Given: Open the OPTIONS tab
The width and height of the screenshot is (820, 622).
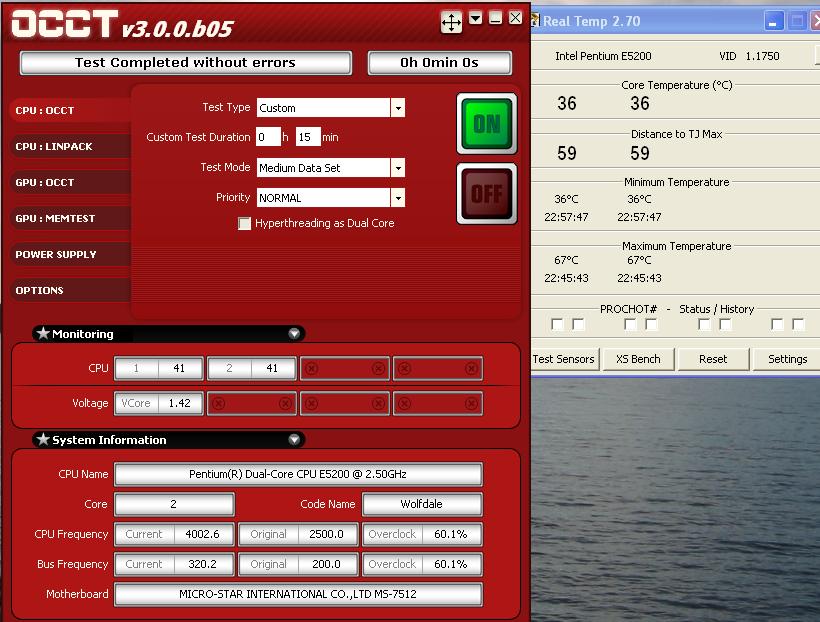Looking at the screenshot, I should click(70, 290).
